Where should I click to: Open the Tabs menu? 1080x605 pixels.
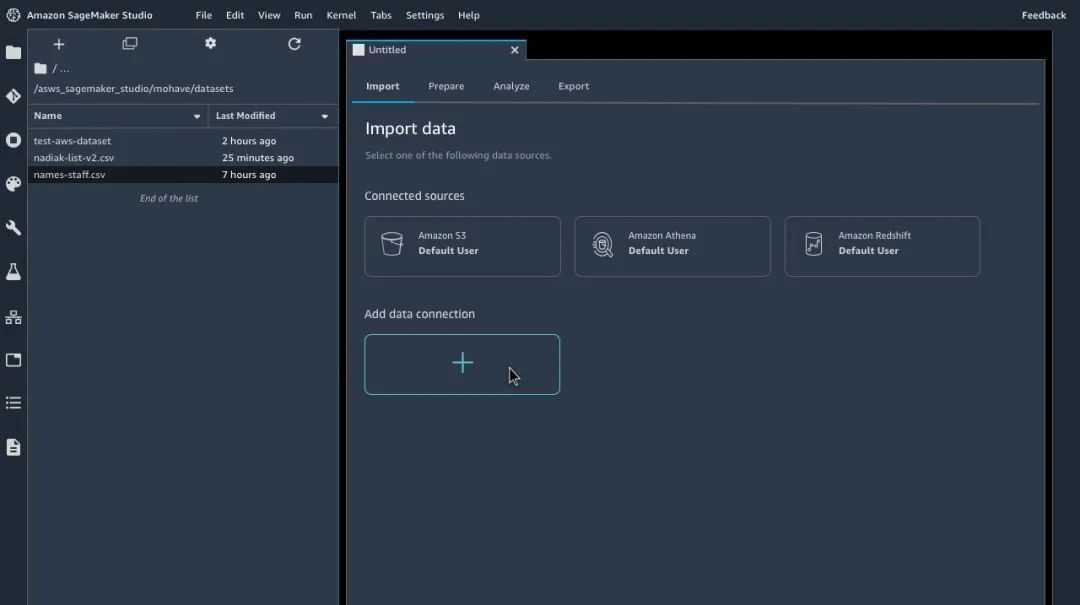380,15
